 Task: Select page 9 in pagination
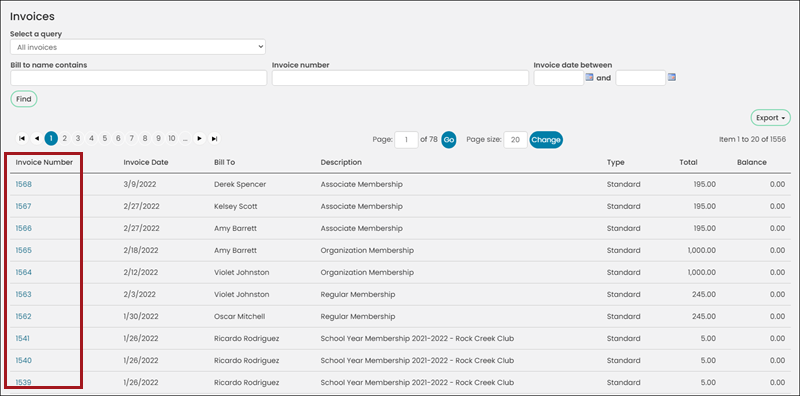click(159, 138)
